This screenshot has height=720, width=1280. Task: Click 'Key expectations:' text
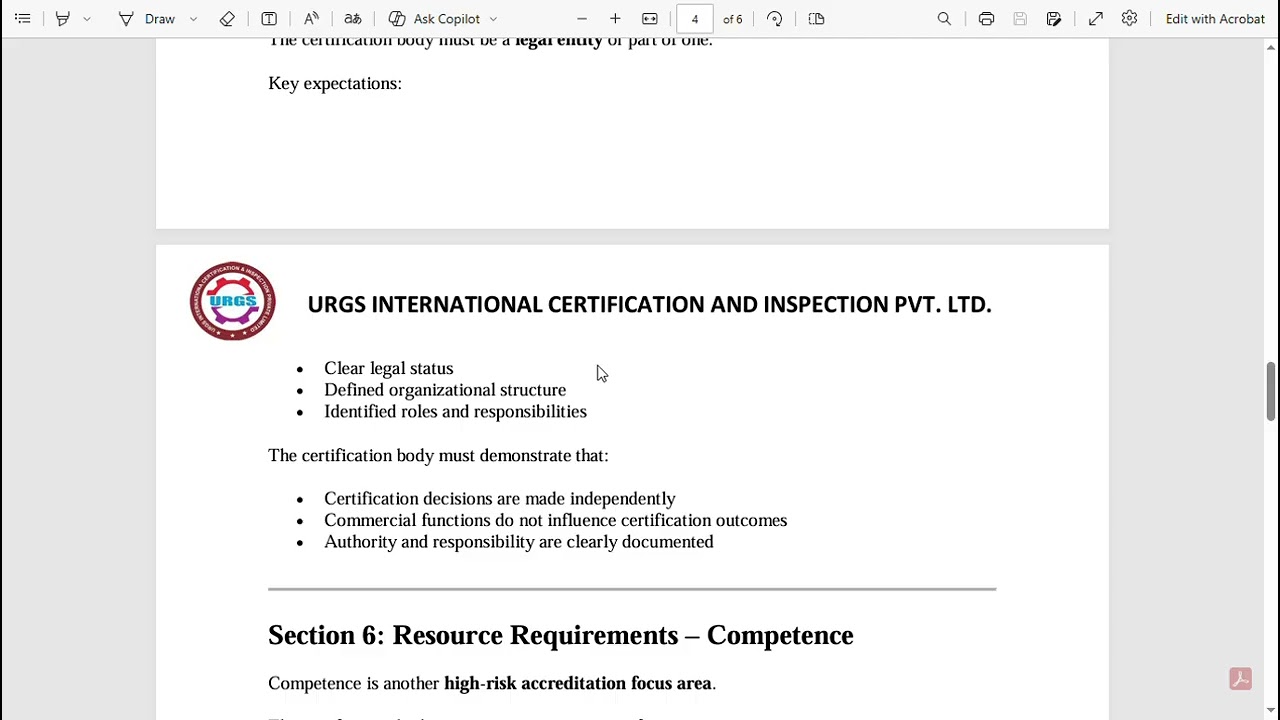coord(335,83)
